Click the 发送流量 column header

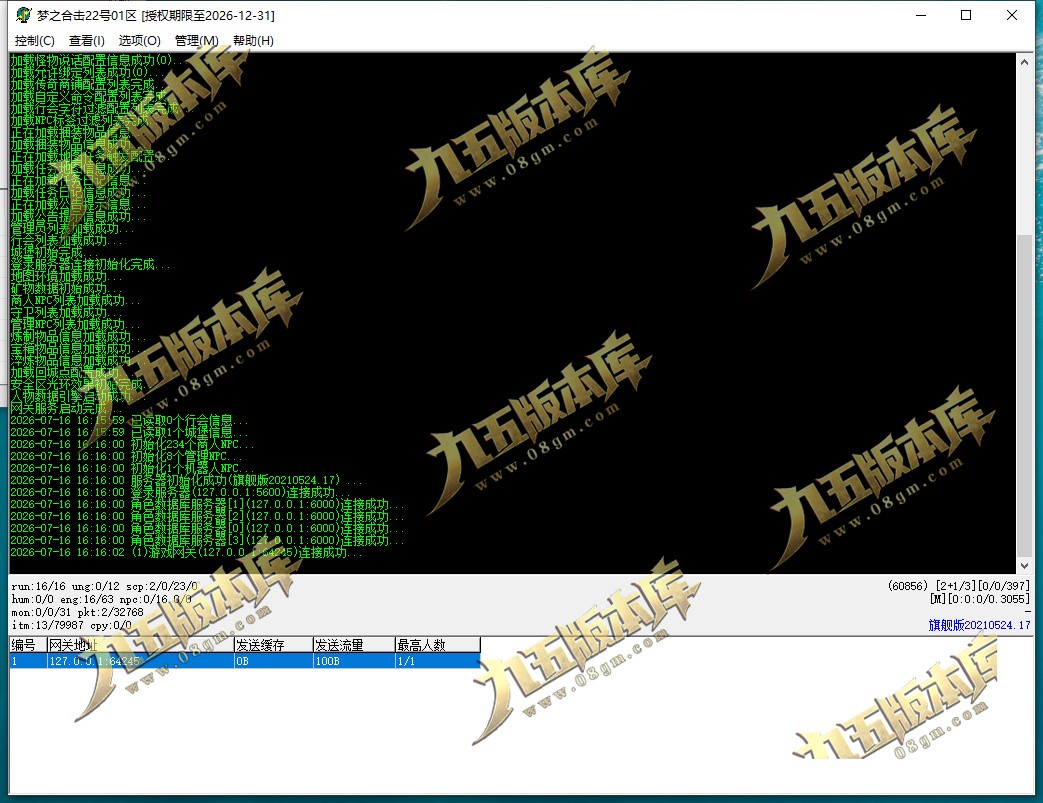pos(354,645)
